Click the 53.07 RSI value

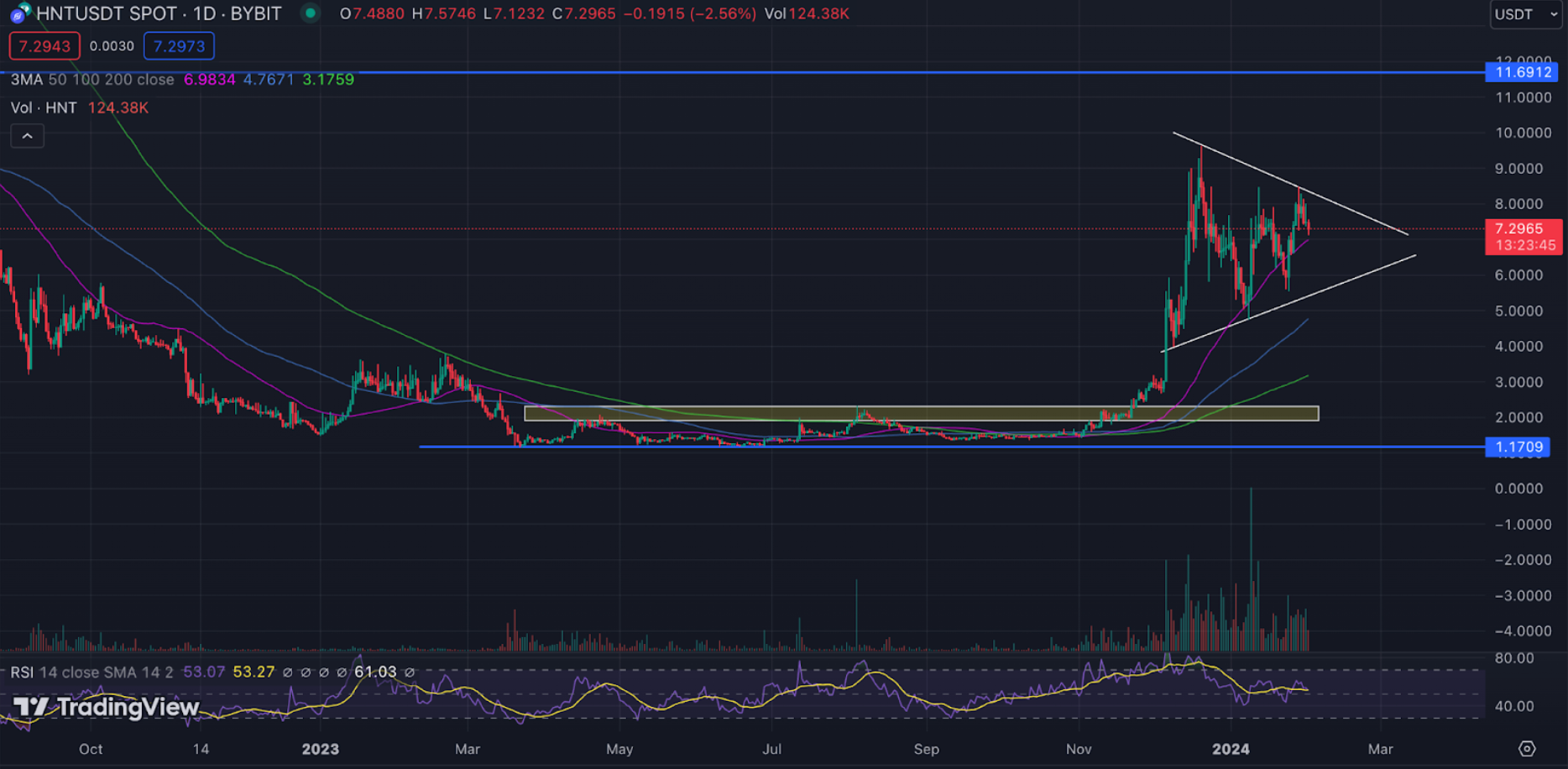[x=204, y=672]
